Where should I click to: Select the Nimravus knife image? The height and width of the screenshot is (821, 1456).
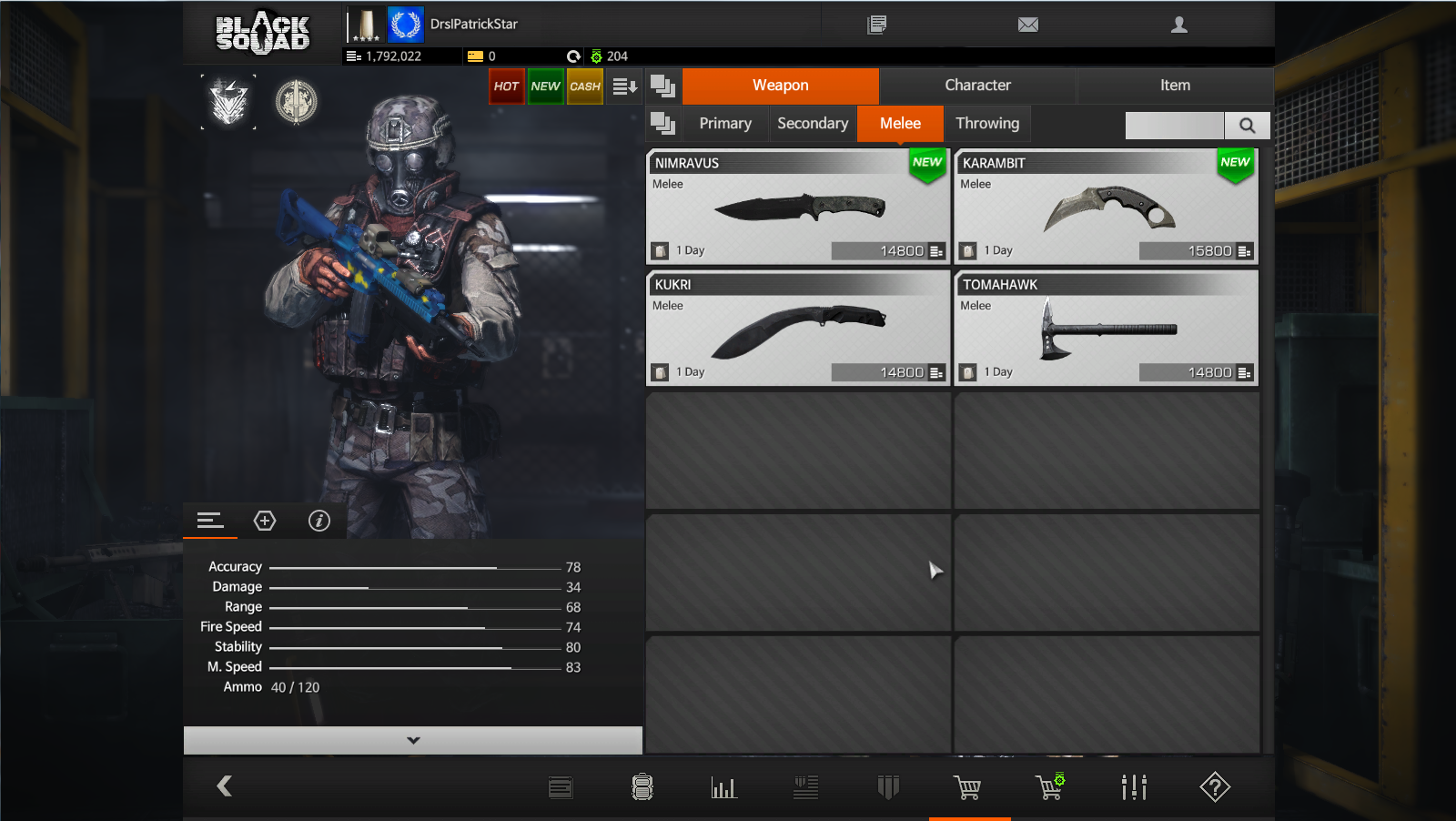point(800,208)
